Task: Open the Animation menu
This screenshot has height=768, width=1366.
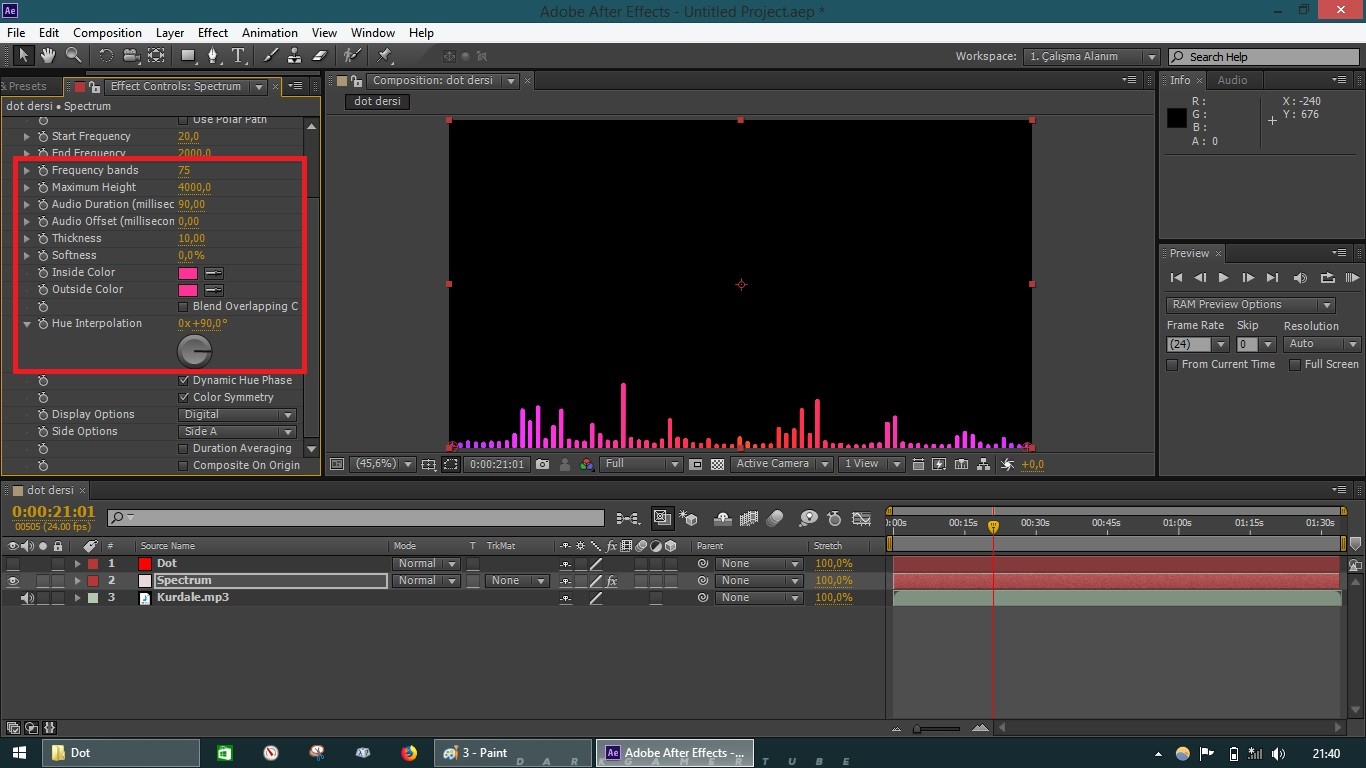Action: pos(270,33)
